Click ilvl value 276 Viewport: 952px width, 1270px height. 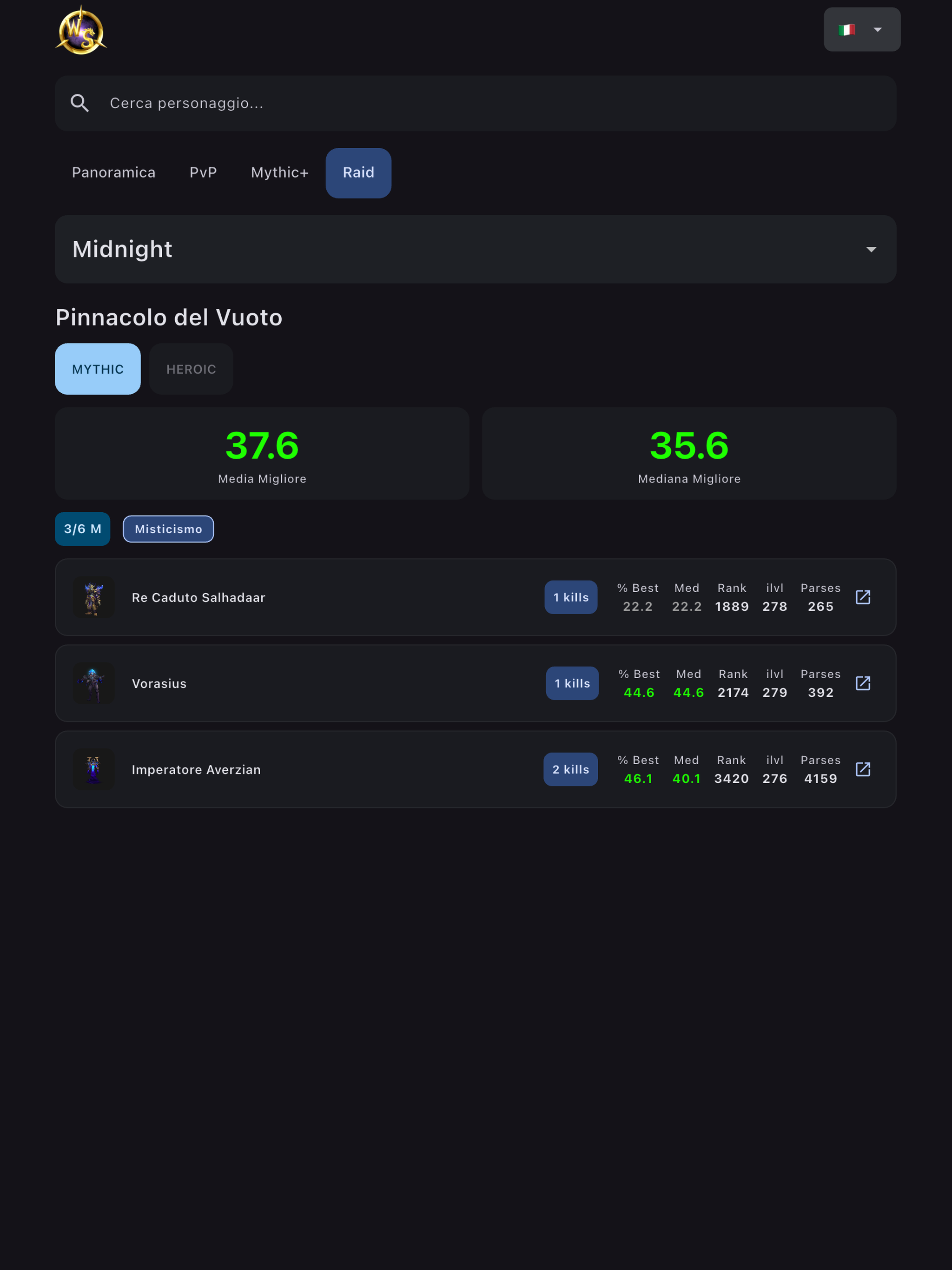pos(774,779)
